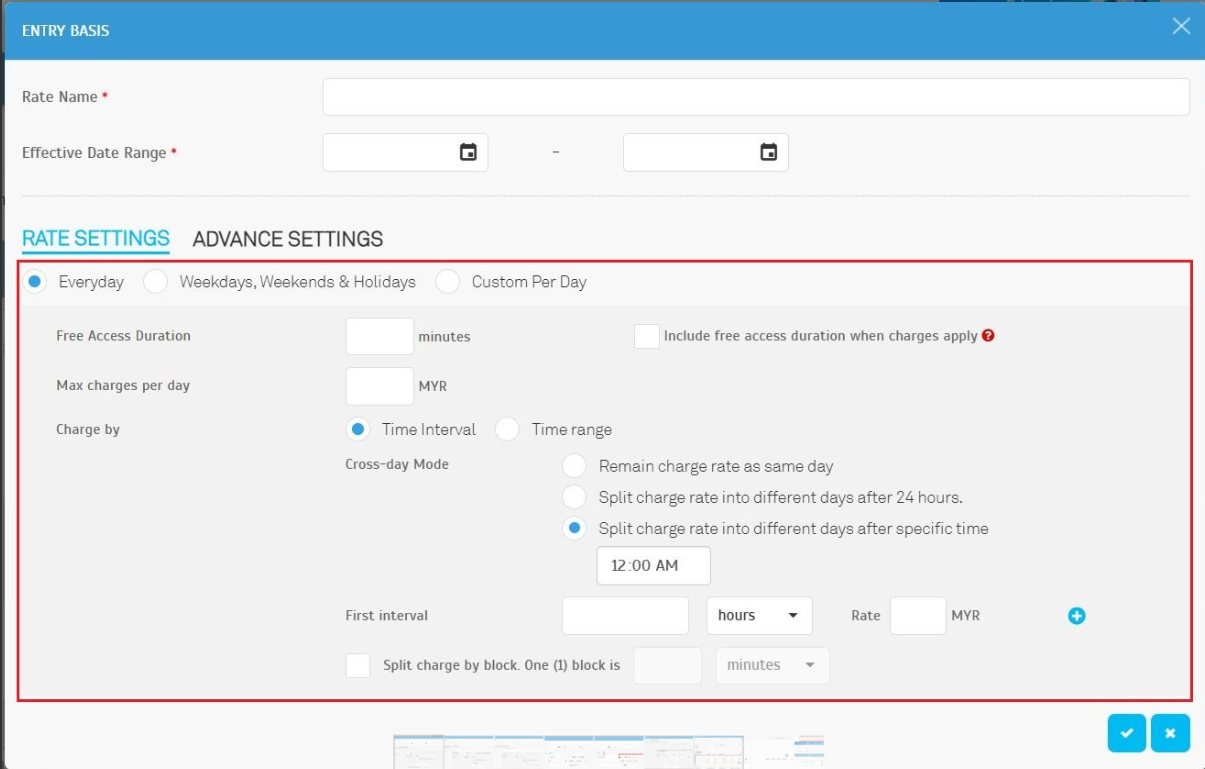Expand the first interval hours dropdown
Viewport: 1205px width, 769px height.
click(759, 616)
